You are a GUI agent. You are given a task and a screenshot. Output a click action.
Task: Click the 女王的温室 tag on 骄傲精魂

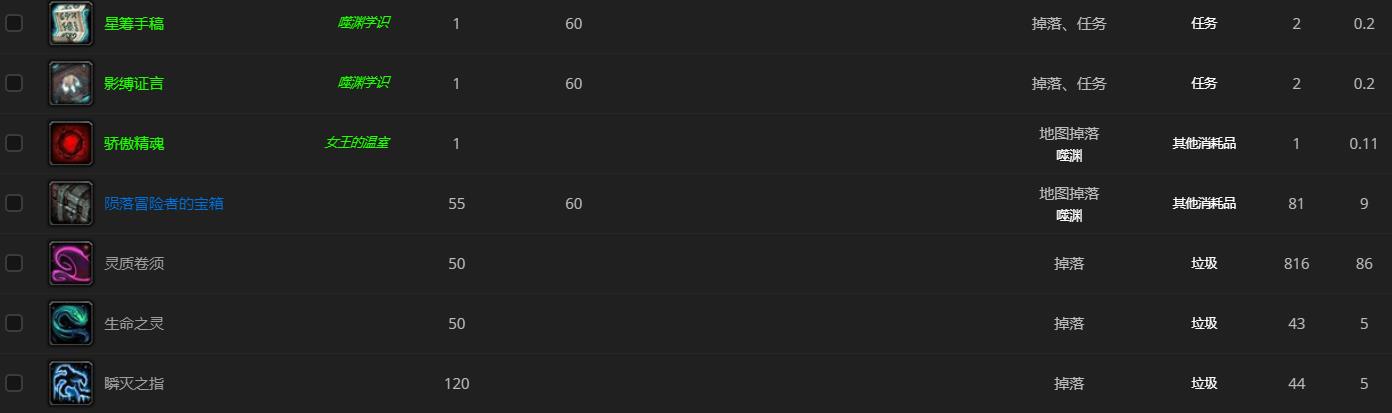[x=357, y=143]
